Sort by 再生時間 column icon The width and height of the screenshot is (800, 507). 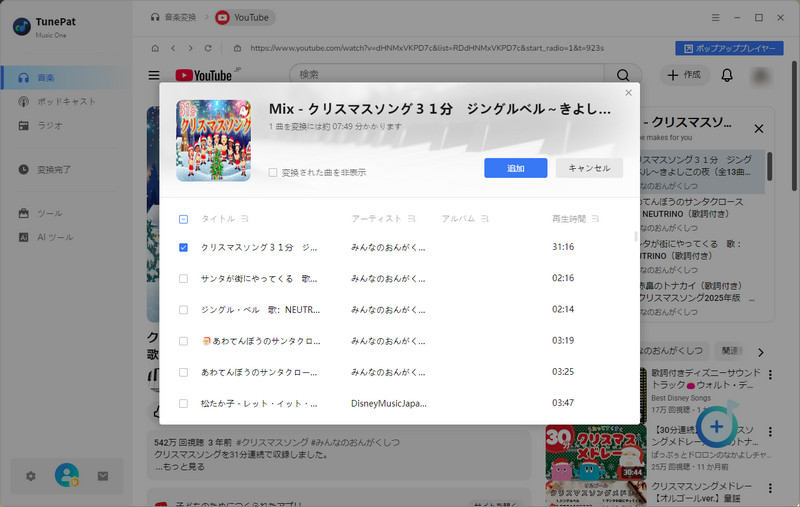point(595,218)
